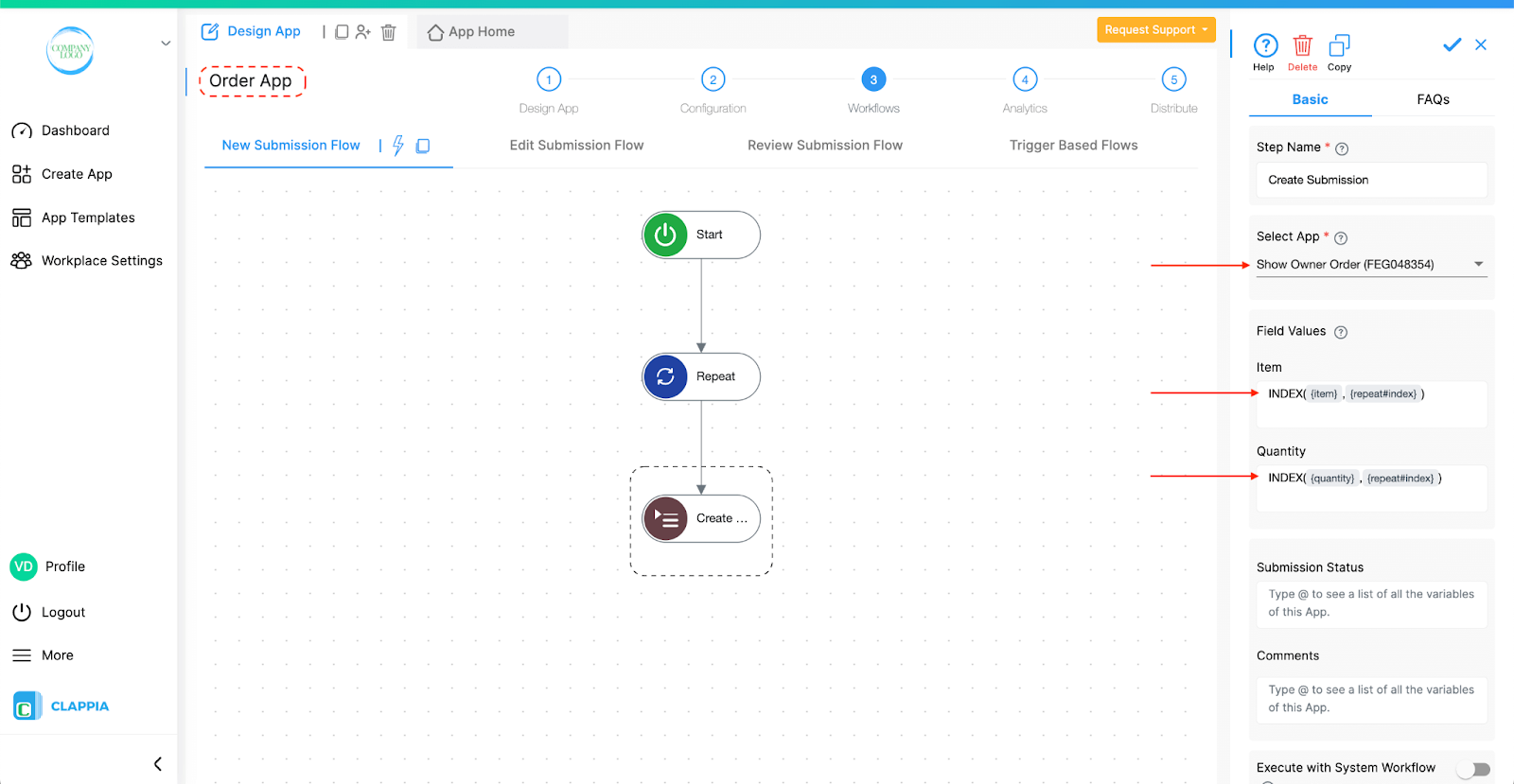Click the {item} variable chip in Item field

click(1324, 394)
